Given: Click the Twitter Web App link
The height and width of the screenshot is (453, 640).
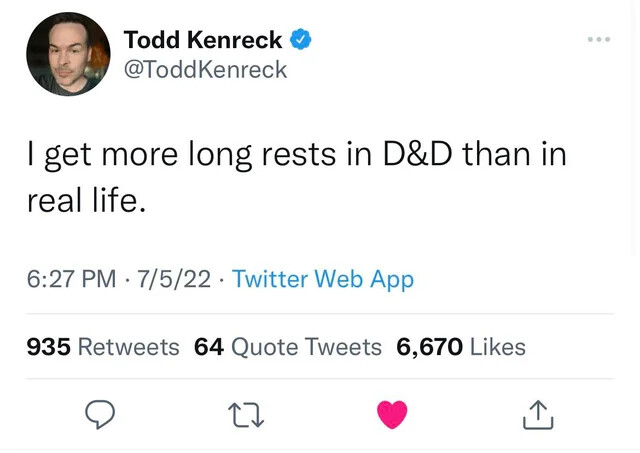Looking at the screenshot, I should [322, 279].
